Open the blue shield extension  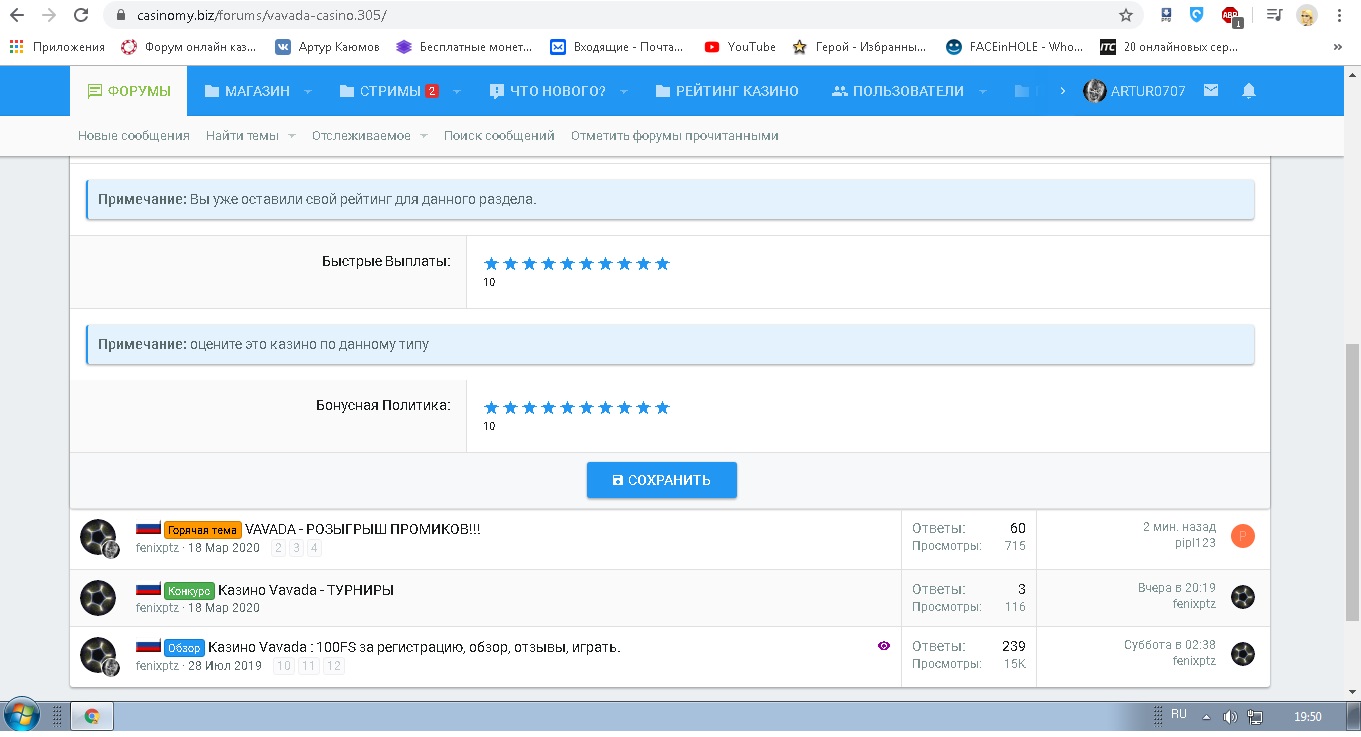coord(1197,15)
